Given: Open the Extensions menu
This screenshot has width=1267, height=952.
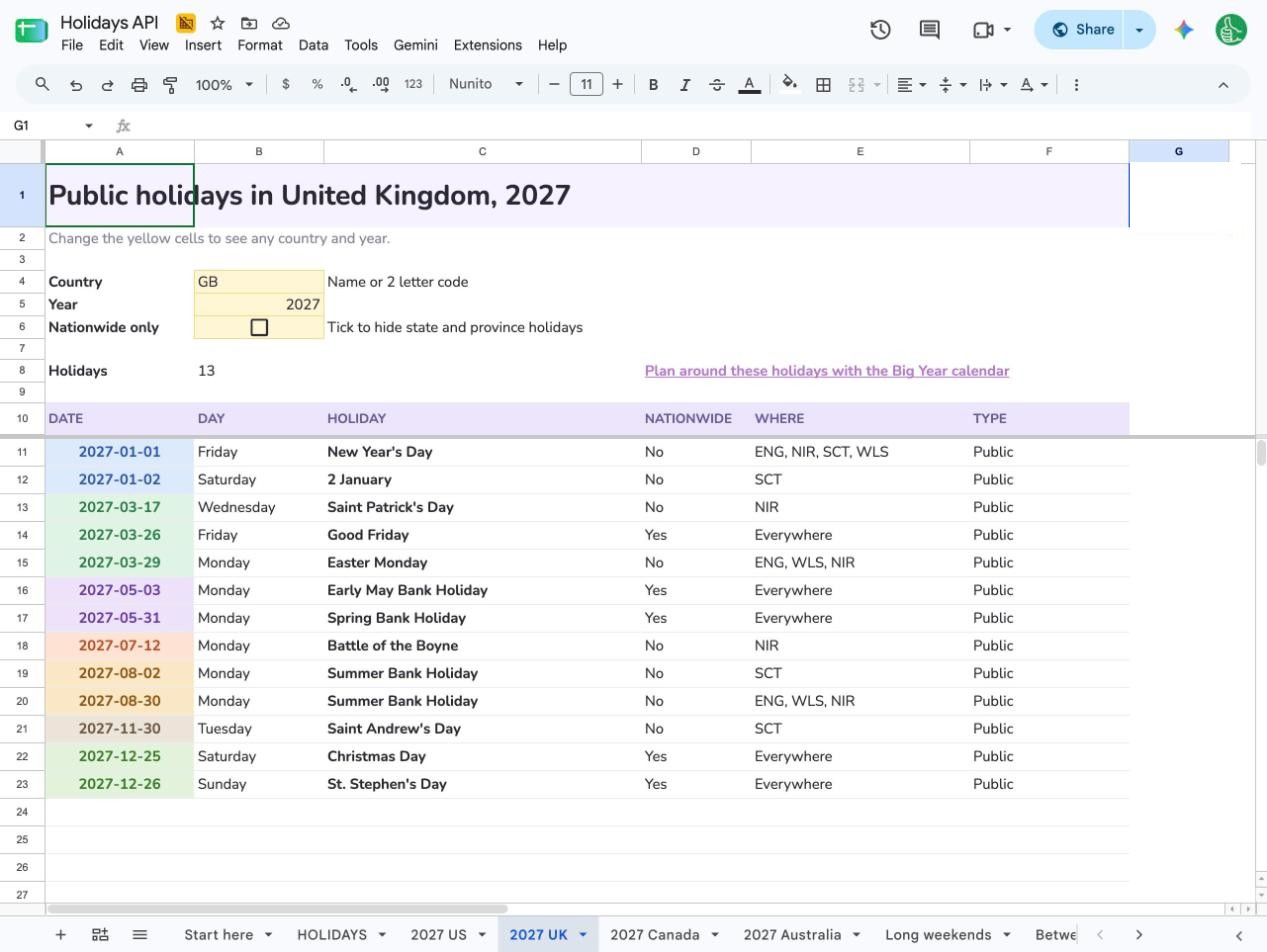Looking at the screenshot, I should pyautogui.click(x=488, y=45).
